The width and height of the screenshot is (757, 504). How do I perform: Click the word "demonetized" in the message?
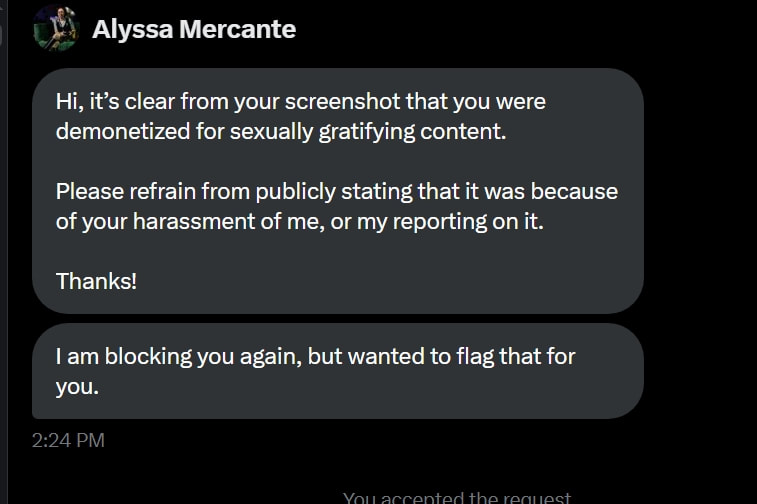tap(123, 131)
